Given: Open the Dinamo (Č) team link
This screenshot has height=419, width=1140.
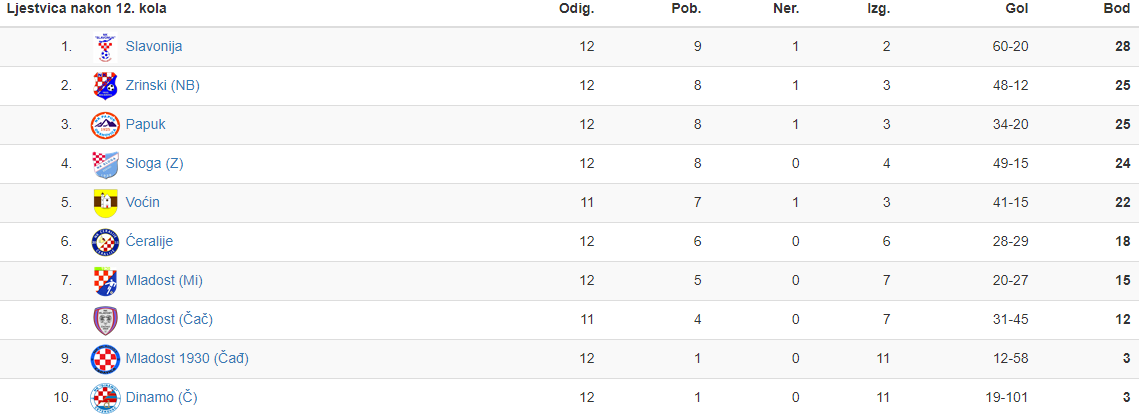Looking at the screenshot, I should [161, 398].
